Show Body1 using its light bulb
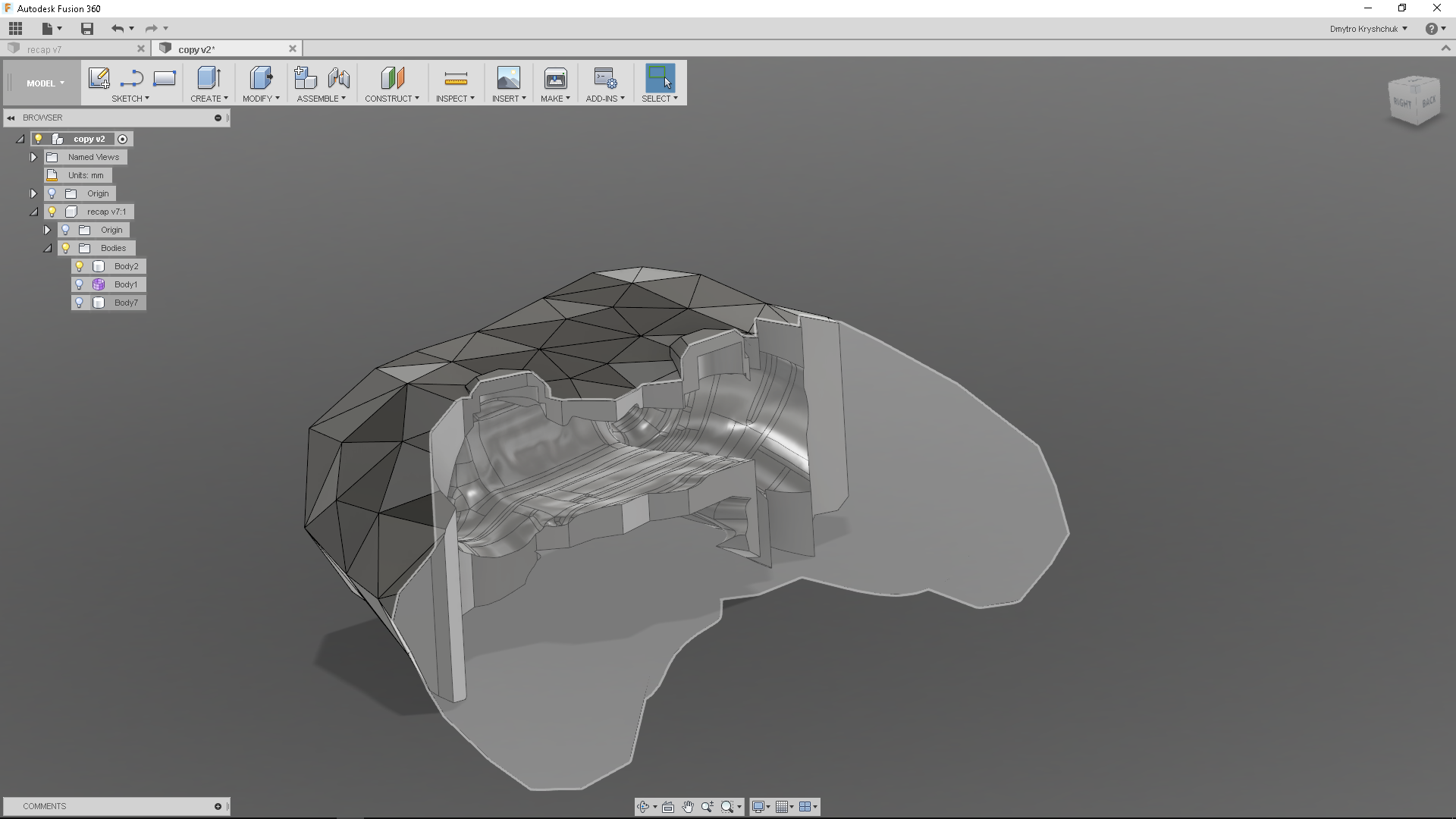Viewport: 1456px width, 819px height. coord(80,284)
